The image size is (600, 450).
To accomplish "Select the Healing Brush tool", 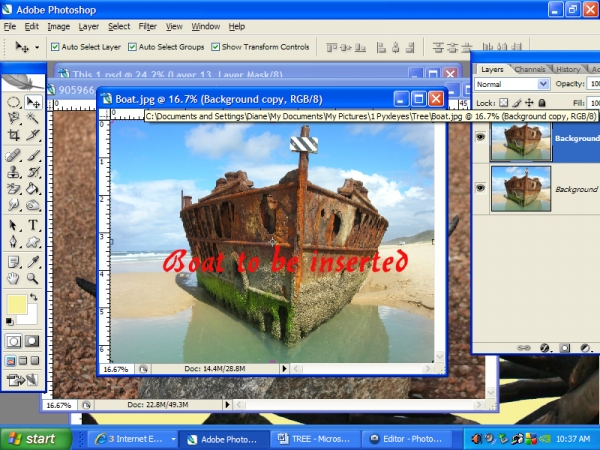I will click(13, 155).
